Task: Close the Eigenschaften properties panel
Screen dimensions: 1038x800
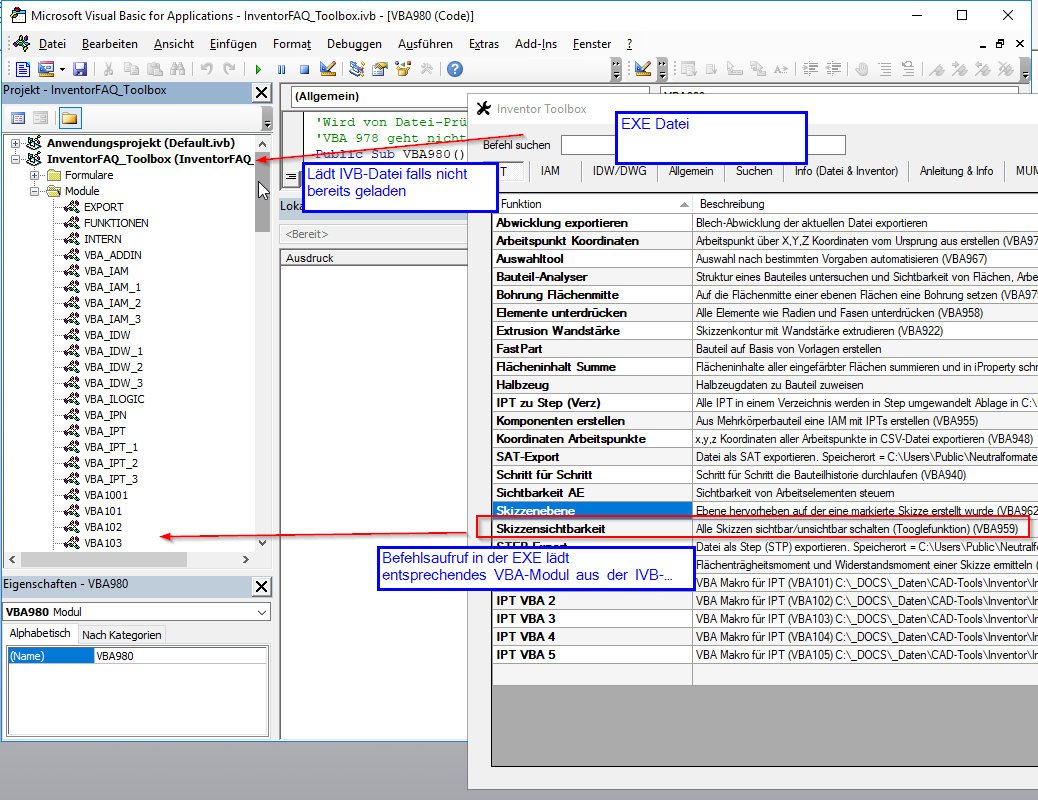Action: point(261,587)
